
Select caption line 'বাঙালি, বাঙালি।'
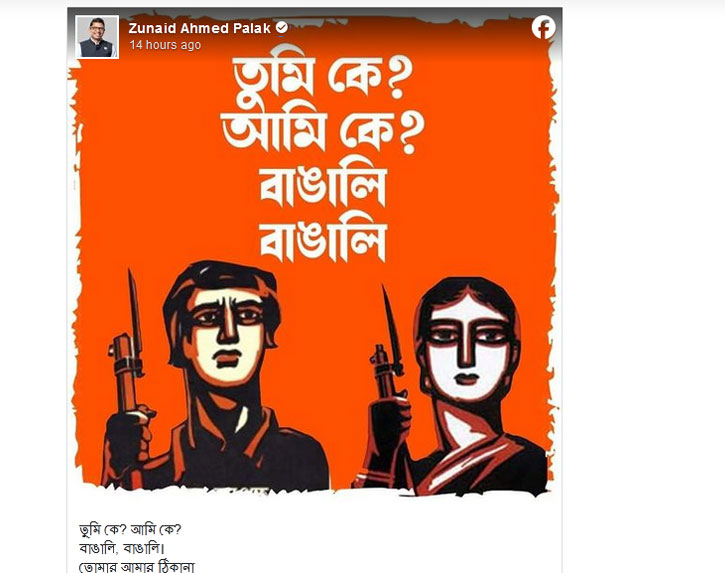coord(122,548)
